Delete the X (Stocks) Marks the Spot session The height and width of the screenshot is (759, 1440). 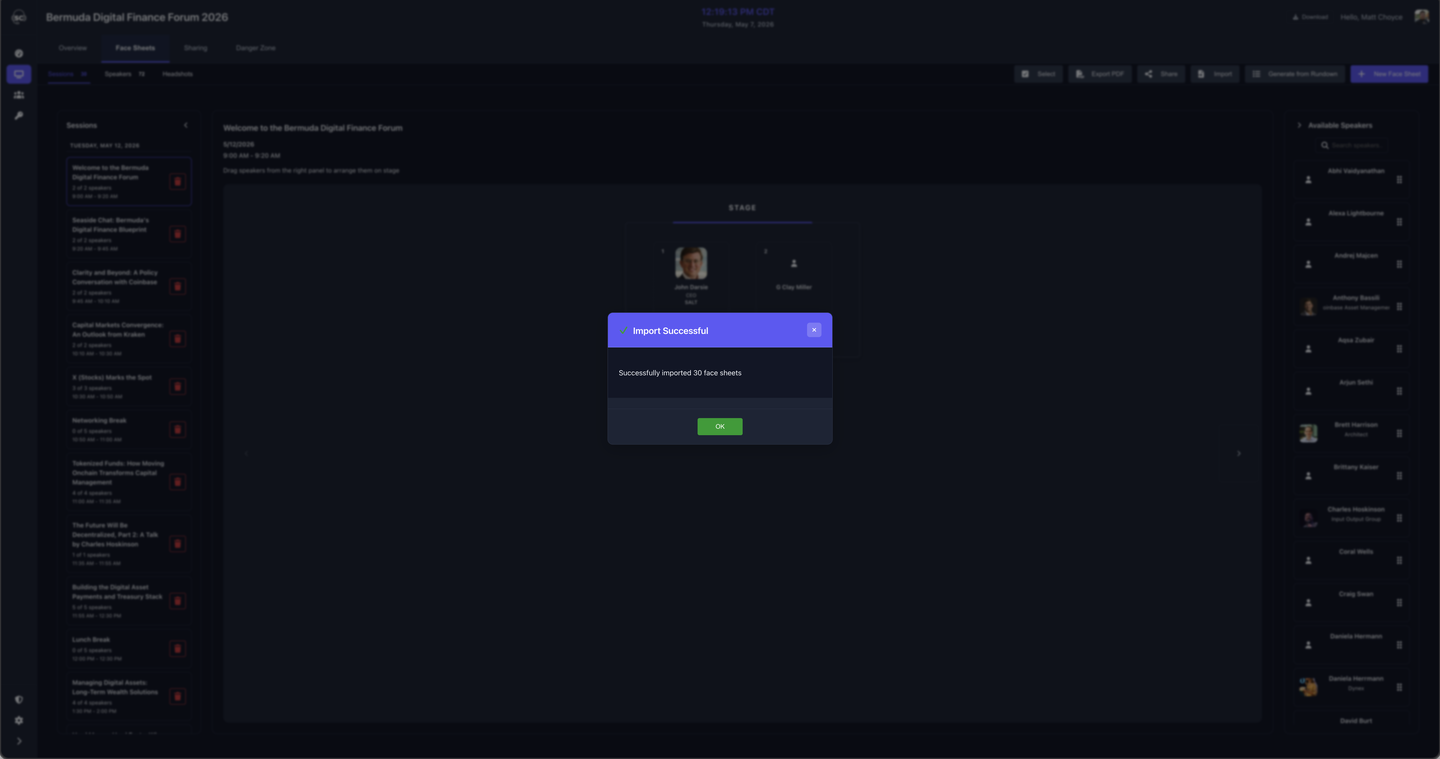pos(177,386)
